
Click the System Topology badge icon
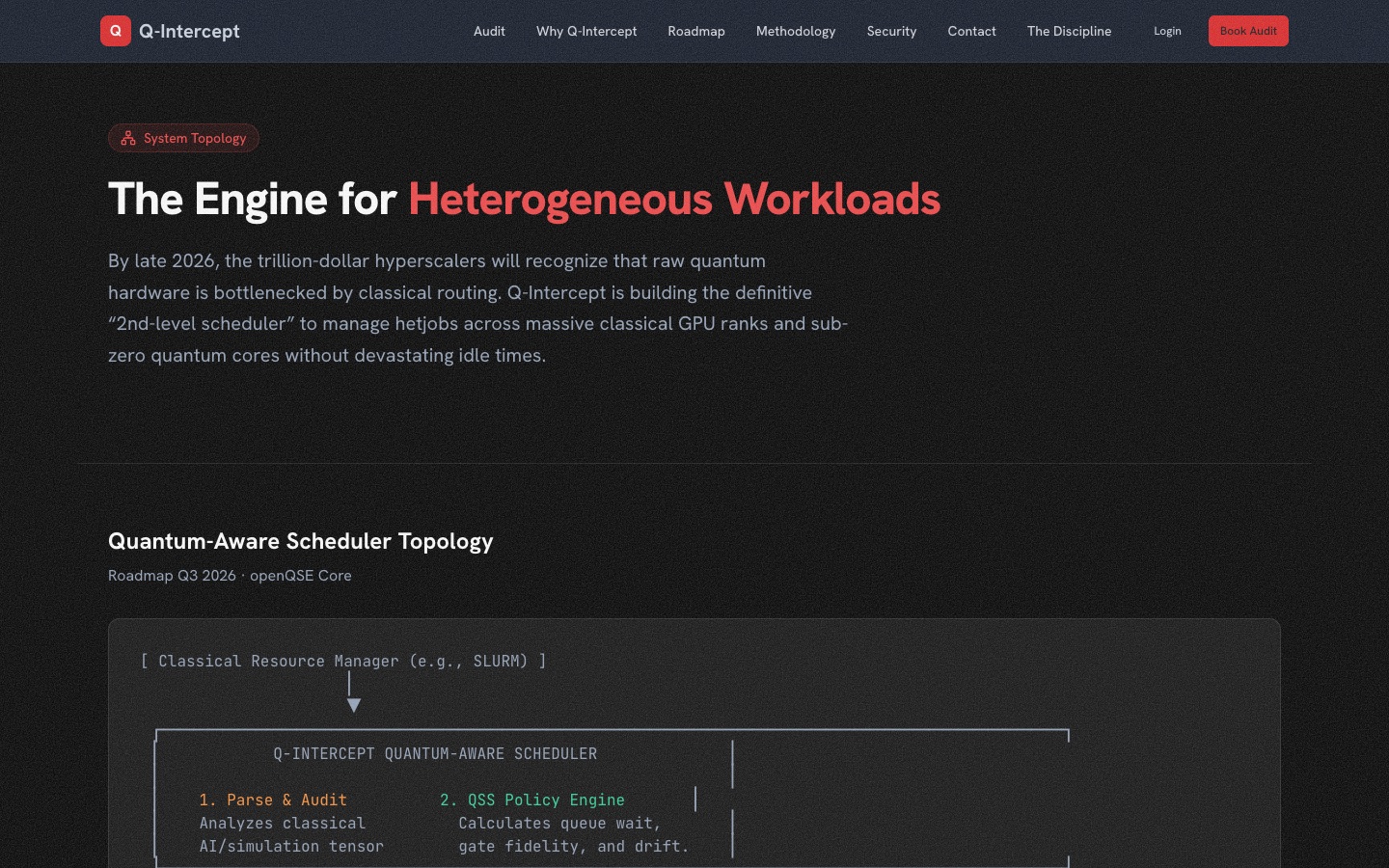pos(128,138)
